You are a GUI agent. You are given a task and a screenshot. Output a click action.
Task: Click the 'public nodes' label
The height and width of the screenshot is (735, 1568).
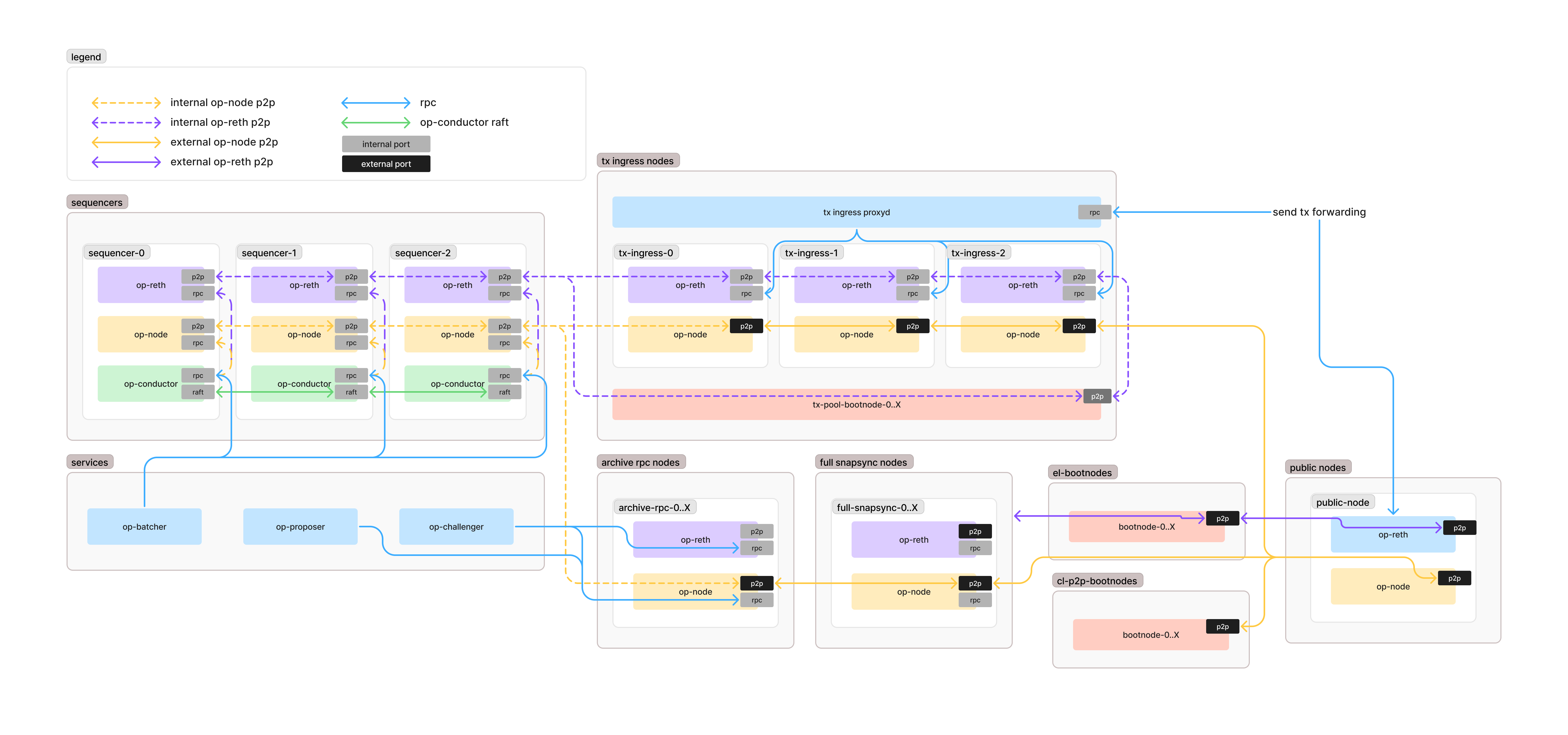point(1318,467)
